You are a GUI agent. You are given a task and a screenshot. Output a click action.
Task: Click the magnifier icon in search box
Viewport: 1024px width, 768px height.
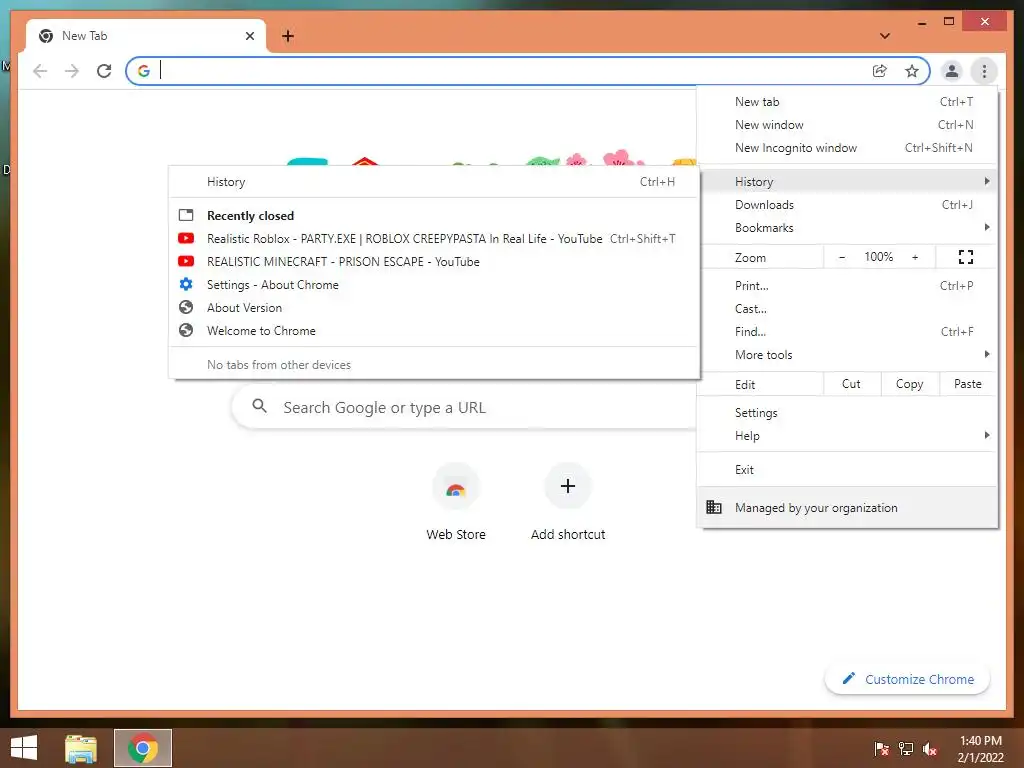tap(259, 406)
